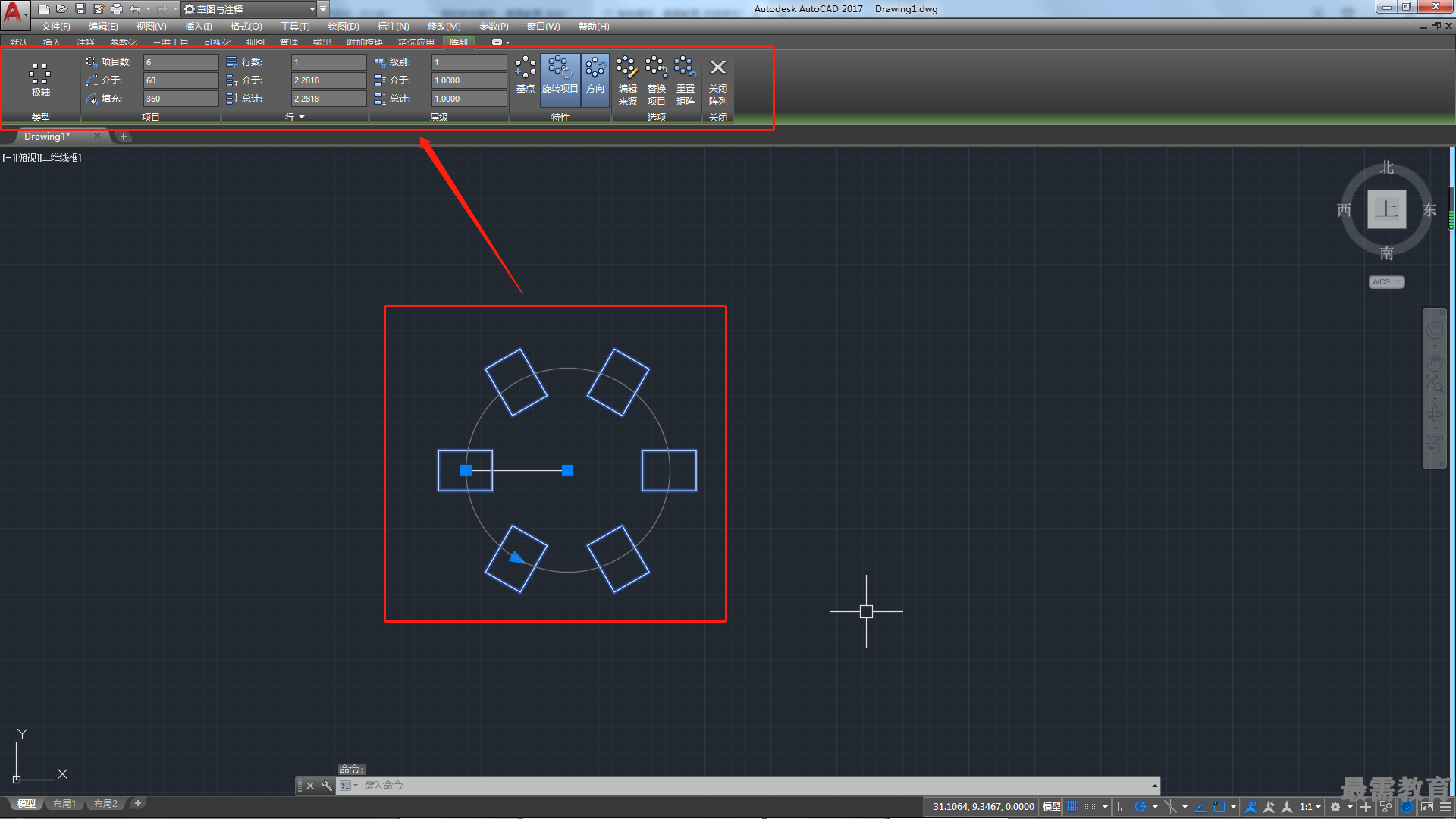Toggle grid display in status bar
This screenshot has height=819, width=1456.
[x=1072, y=807]
